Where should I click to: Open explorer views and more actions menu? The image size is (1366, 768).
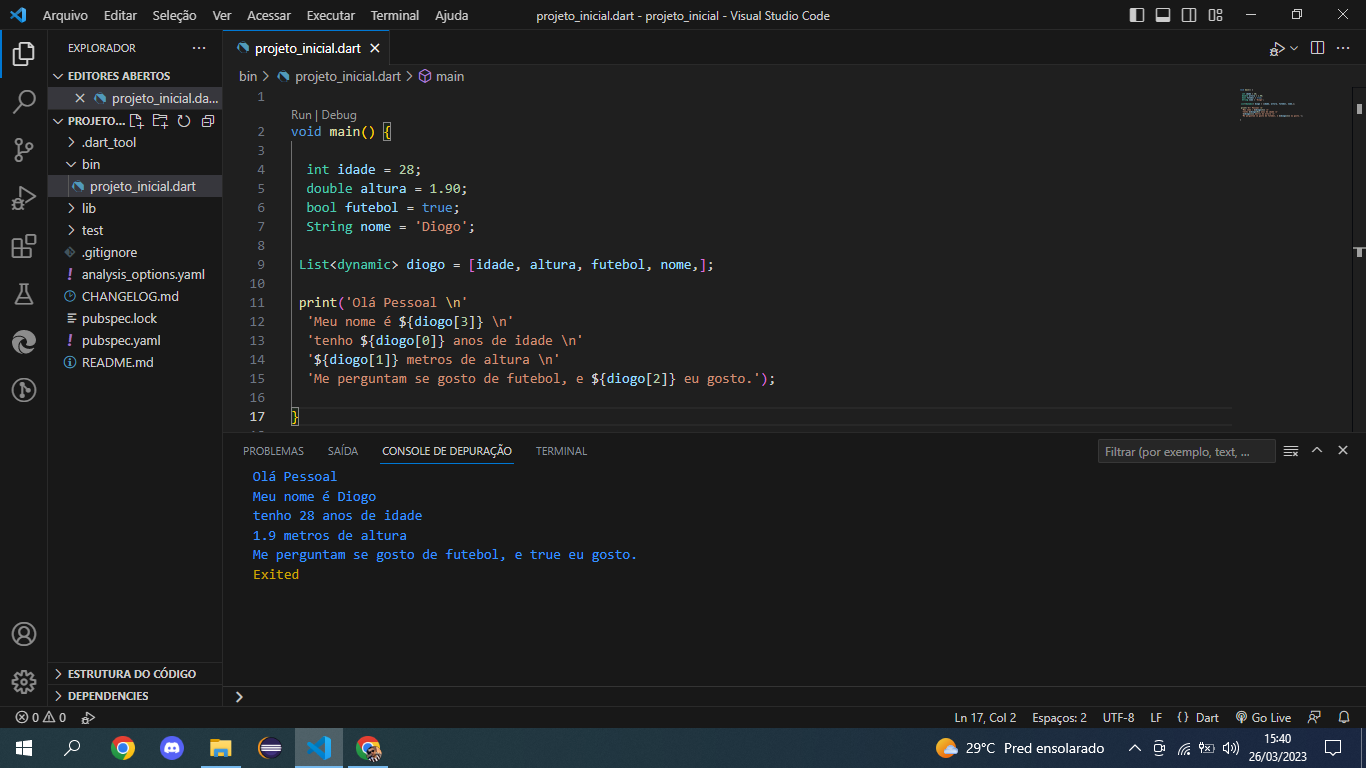point(199,48)
